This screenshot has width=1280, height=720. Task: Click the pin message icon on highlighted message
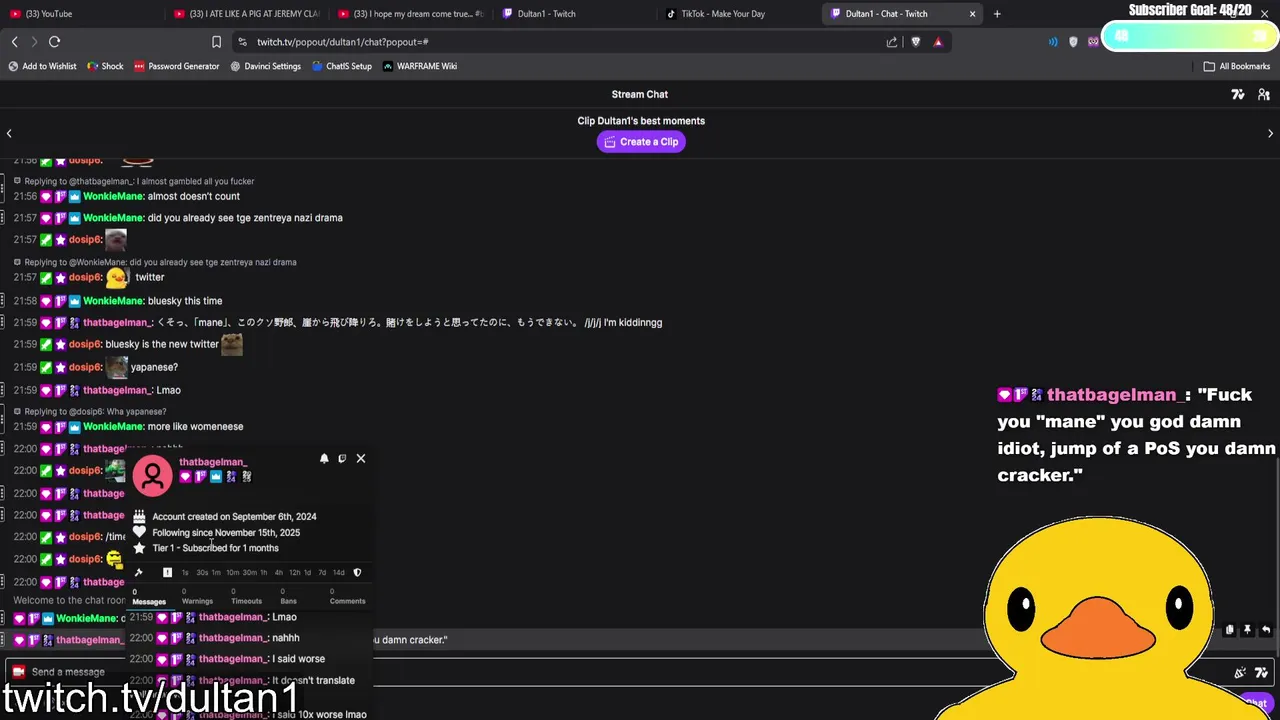click(x=1247, y=630)
